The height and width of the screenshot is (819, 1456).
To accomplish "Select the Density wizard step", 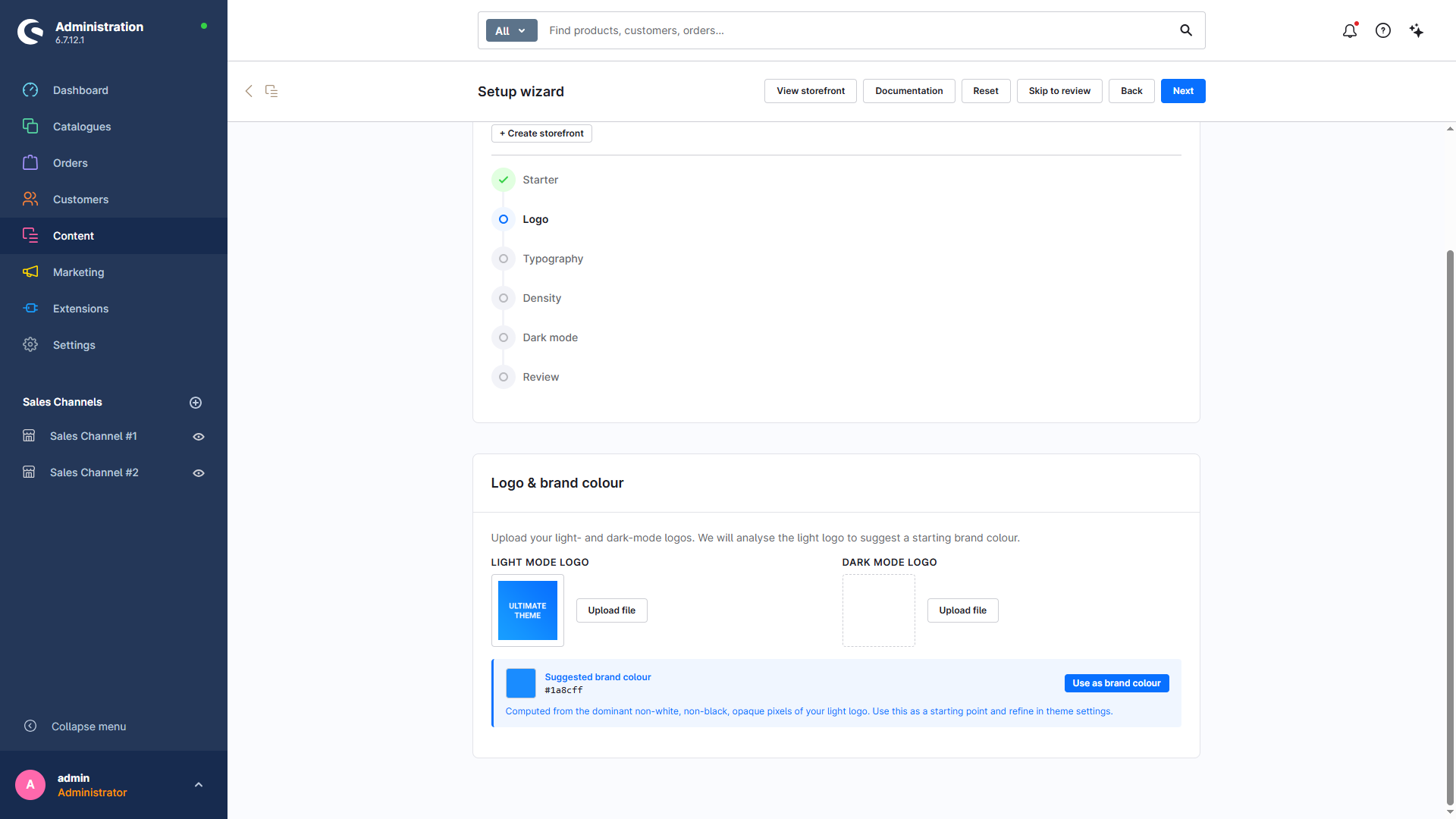I will pyautogui.click(x=527, y=298).
